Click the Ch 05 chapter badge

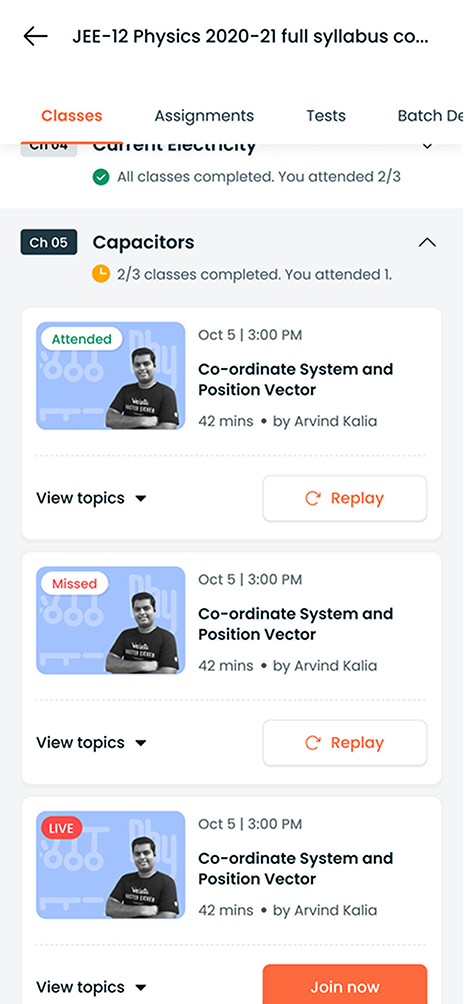pos(49,242)
